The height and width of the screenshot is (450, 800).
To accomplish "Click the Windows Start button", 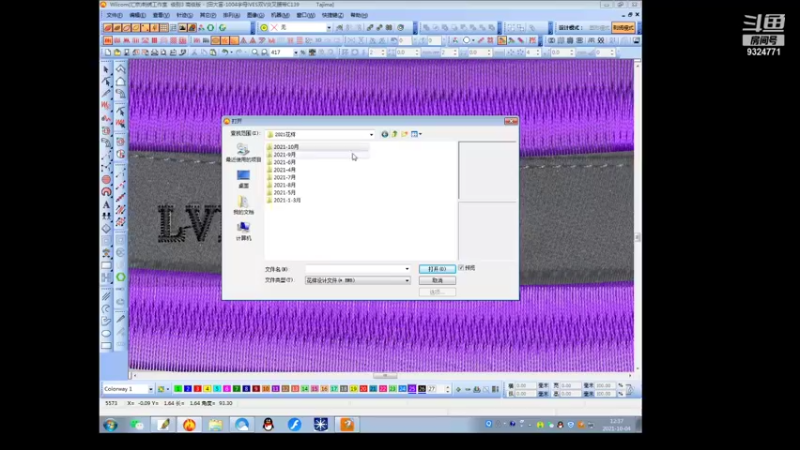I will pos(111,424).
